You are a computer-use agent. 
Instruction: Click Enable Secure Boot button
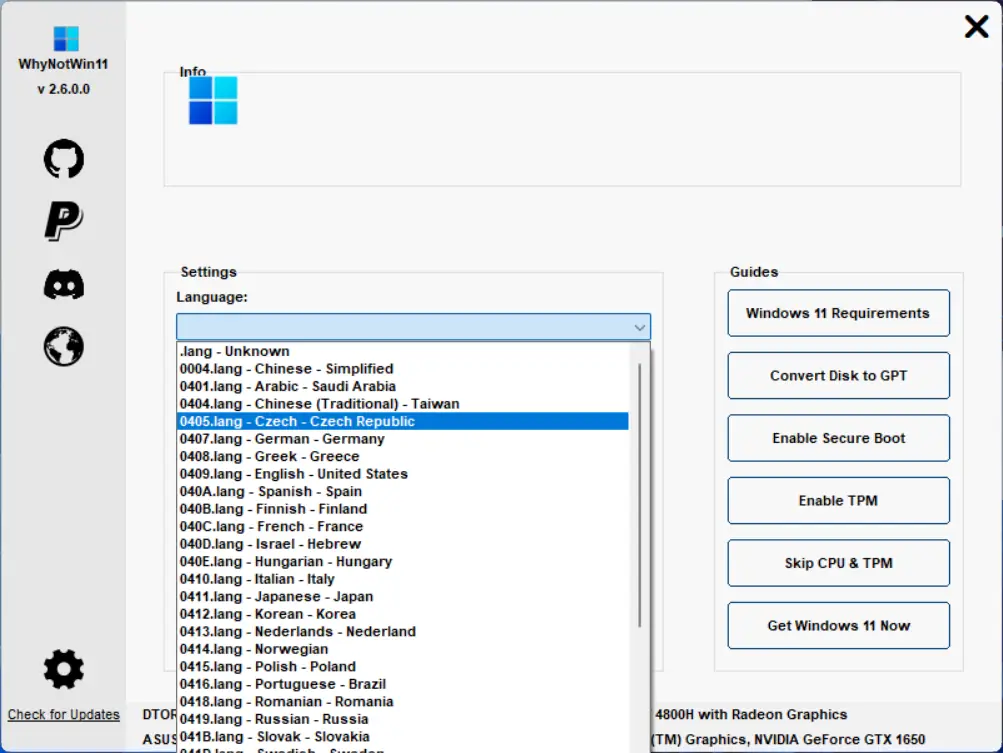click(x=838, y=438)
